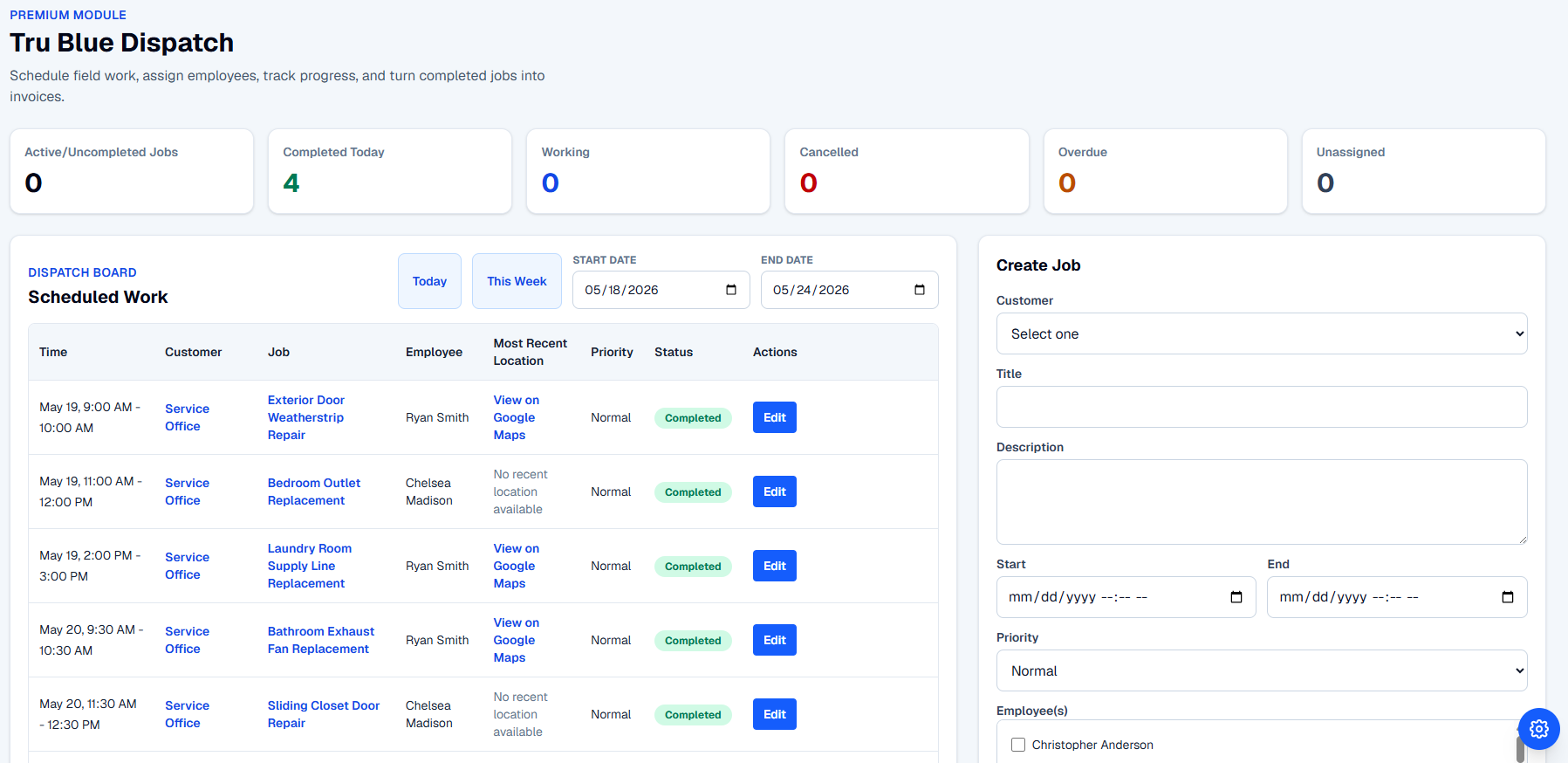Click 'Ryan Smith' in Laundry Room row
1568x763 pixels.
(x=437, y=566)
